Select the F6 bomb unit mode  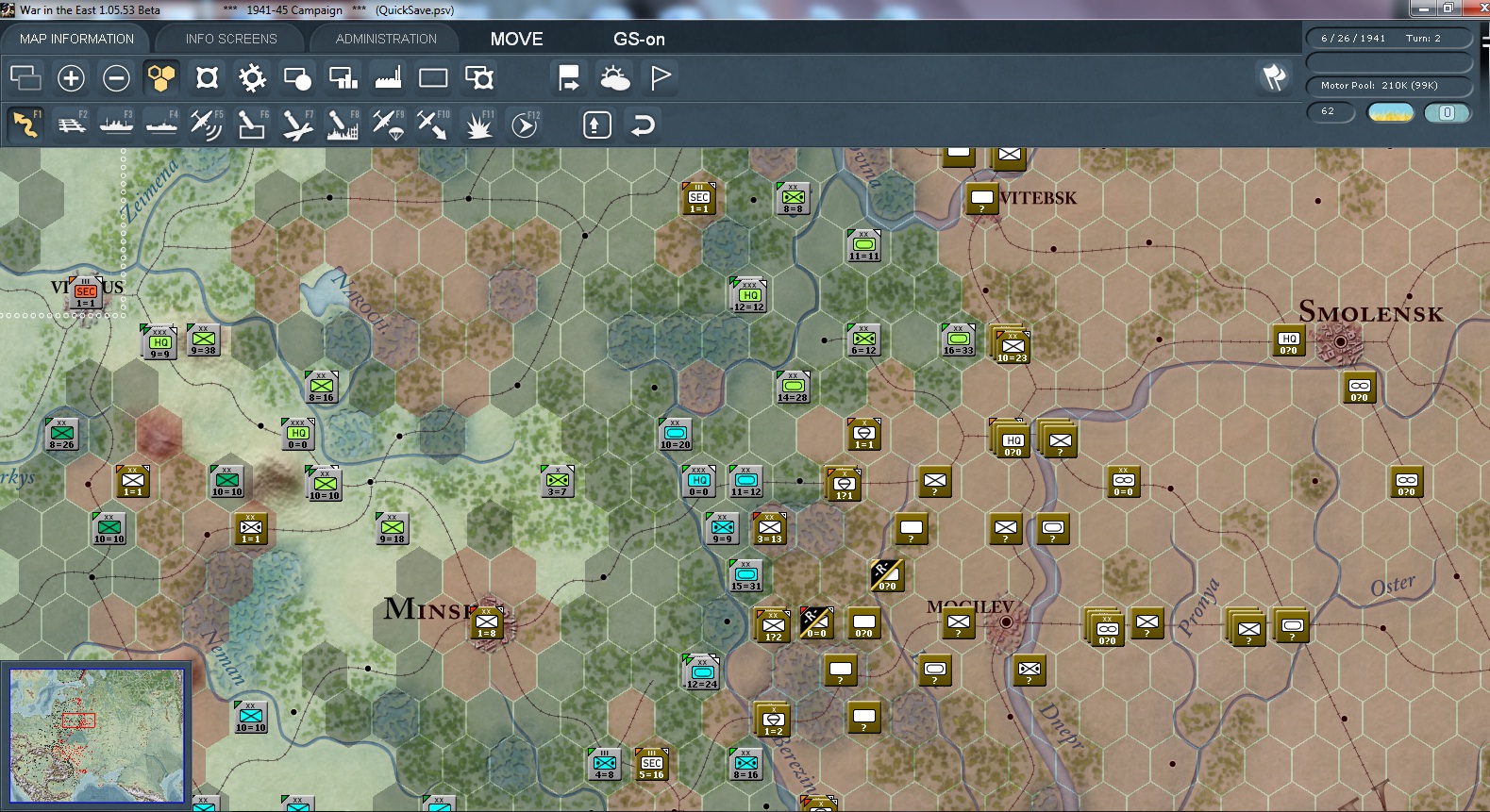(x=252, y=124)
